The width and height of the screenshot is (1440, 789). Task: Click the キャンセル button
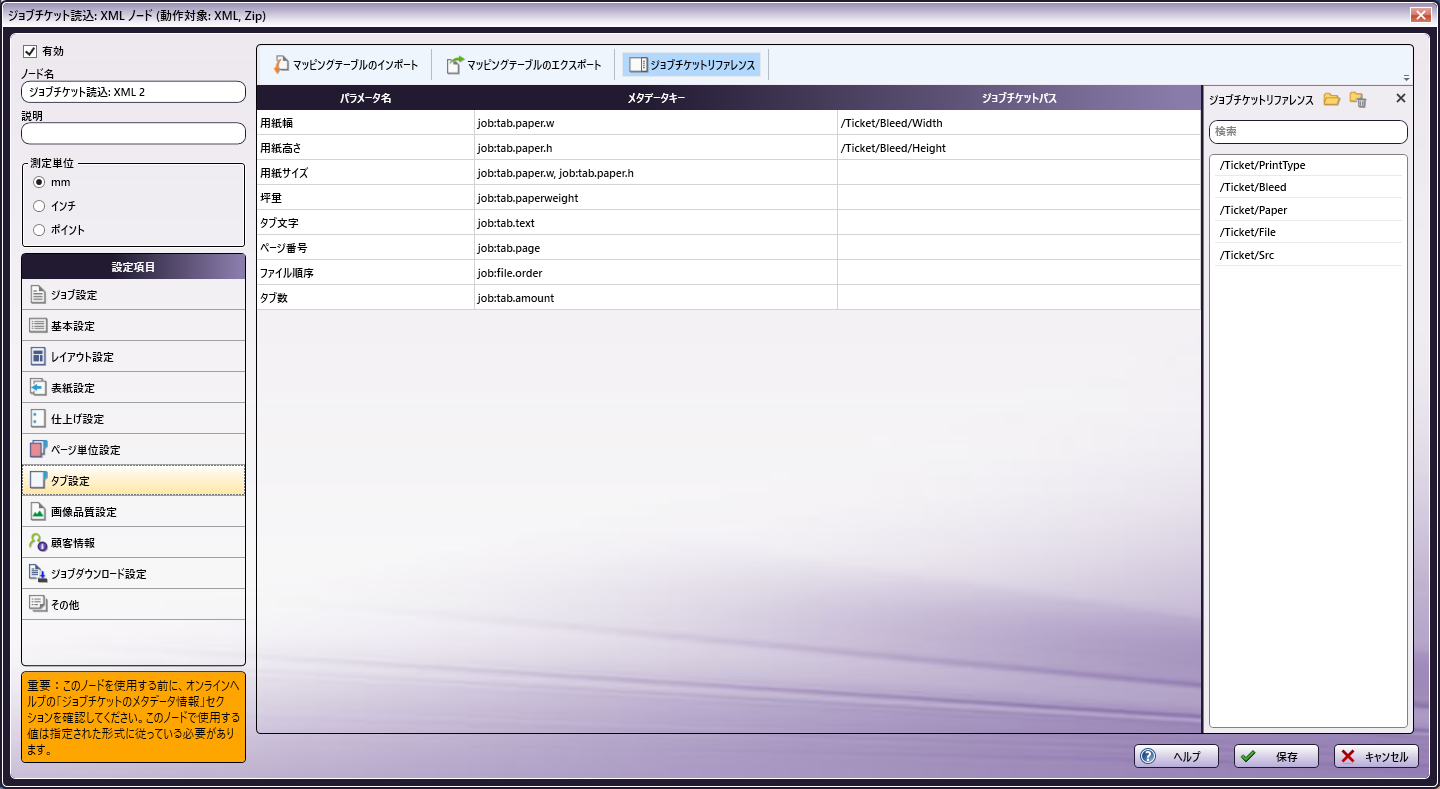click(1376, 757)
